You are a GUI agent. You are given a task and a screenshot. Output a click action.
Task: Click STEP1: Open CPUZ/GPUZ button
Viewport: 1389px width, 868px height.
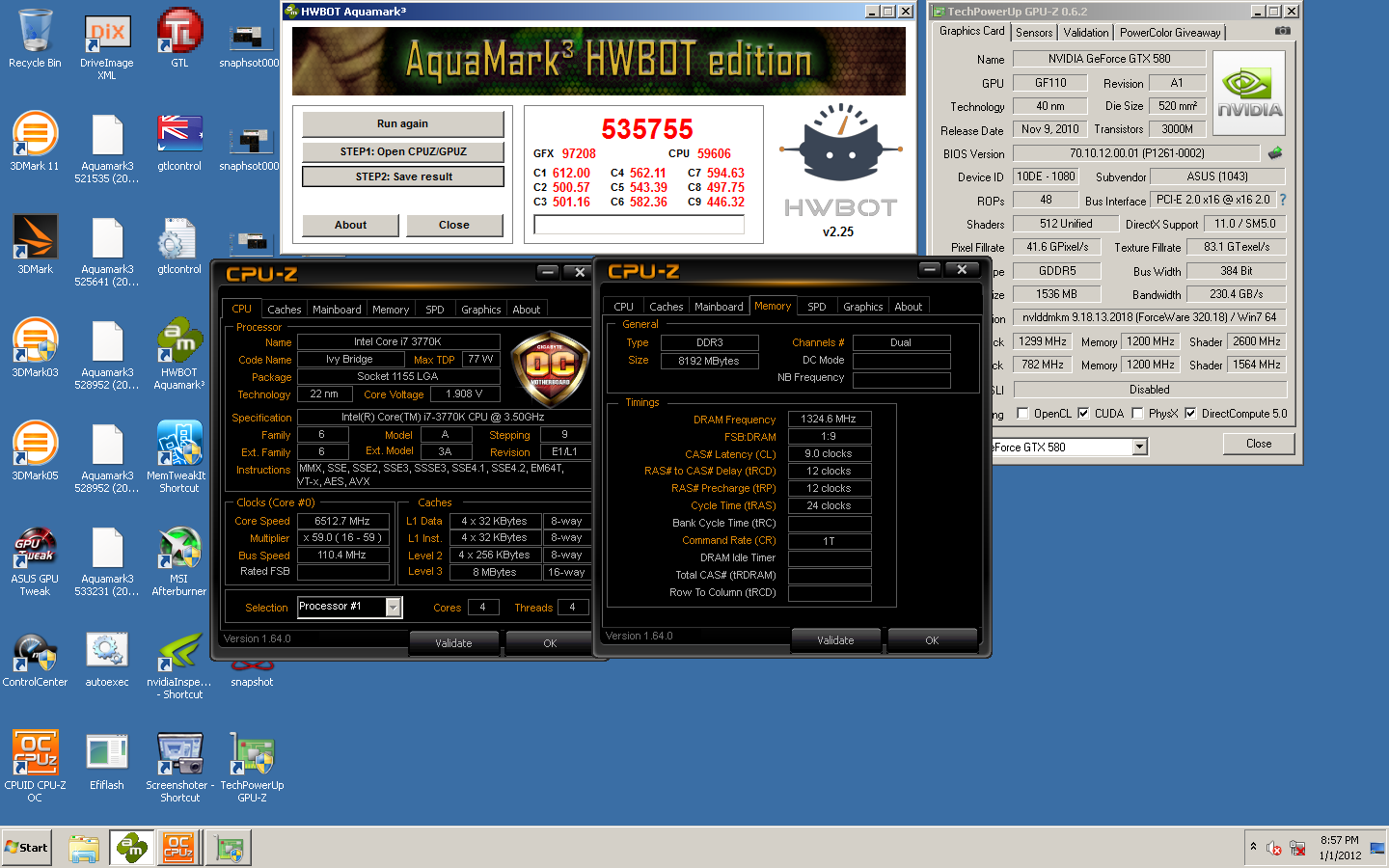tap(402, 151)
